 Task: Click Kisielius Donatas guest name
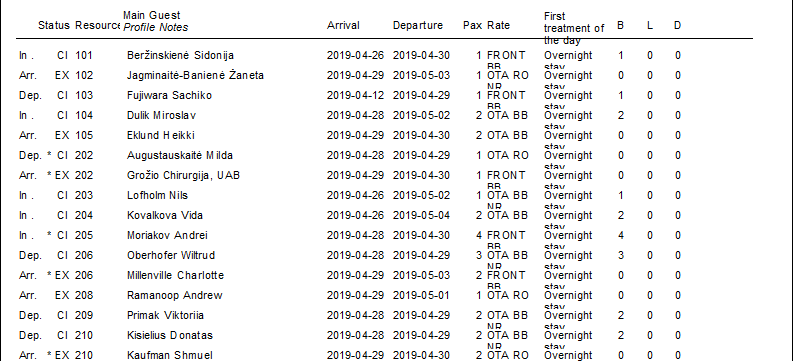point(170,335)
